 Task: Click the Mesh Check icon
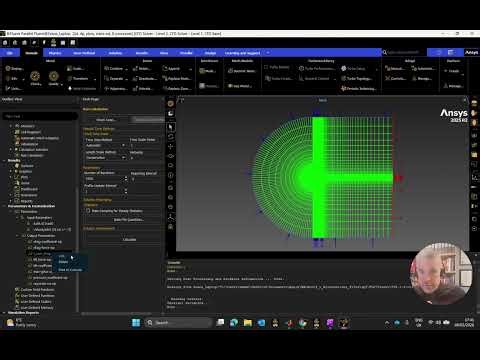click(x=35, y=78)
